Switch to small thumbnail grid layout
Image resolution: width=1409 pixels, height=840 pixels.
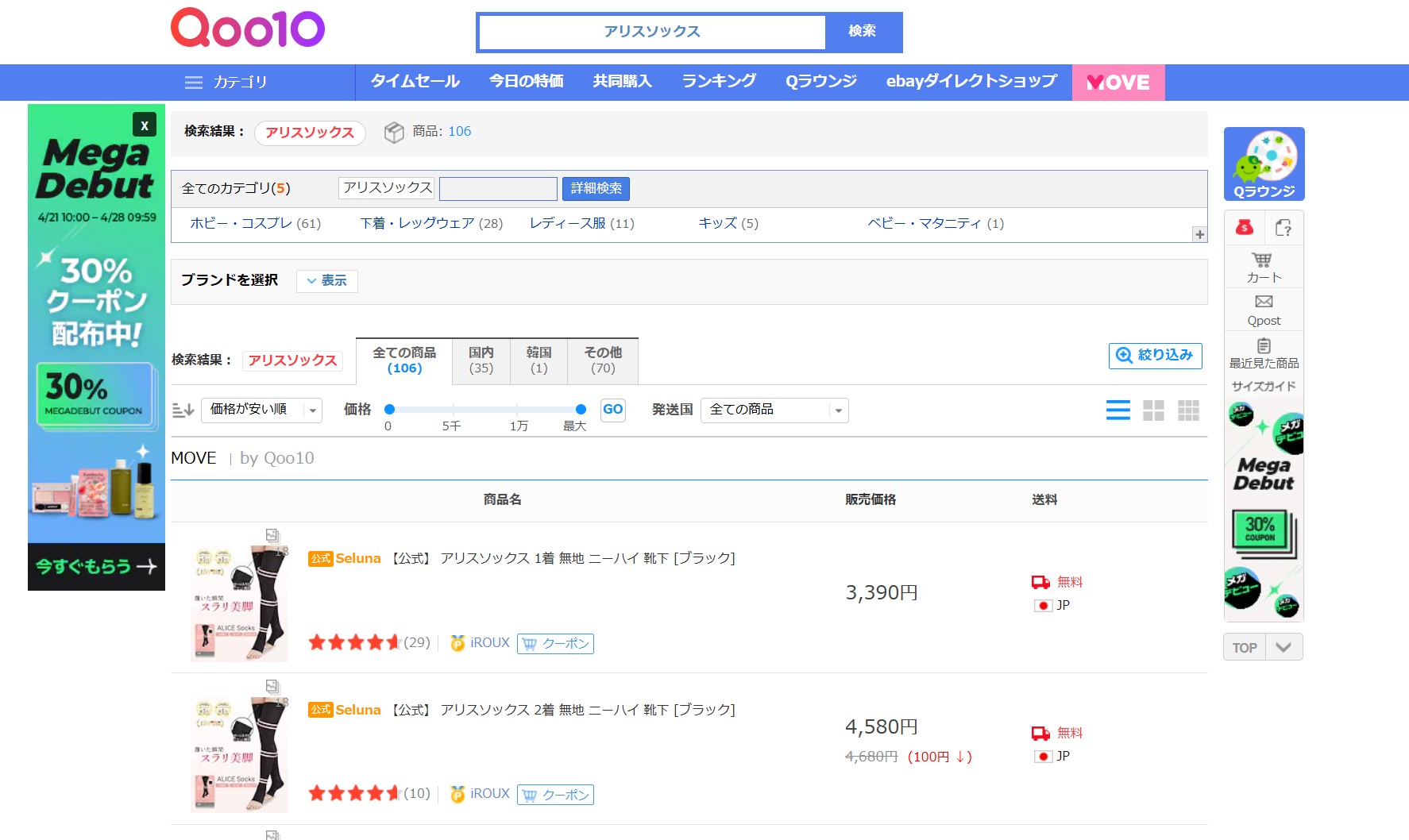tap(1187, 410)
